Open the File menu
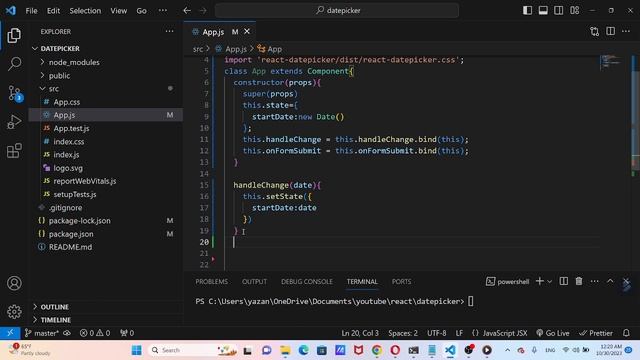The height and width of the screenshot is (360, 640). click(31, 11)
